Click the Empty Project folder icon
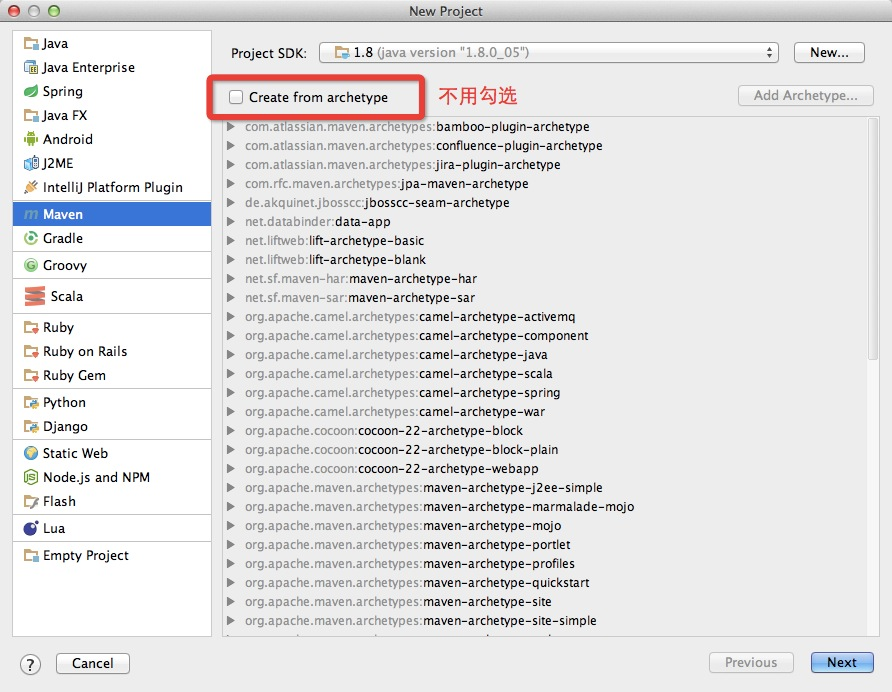 click(31, 555)
